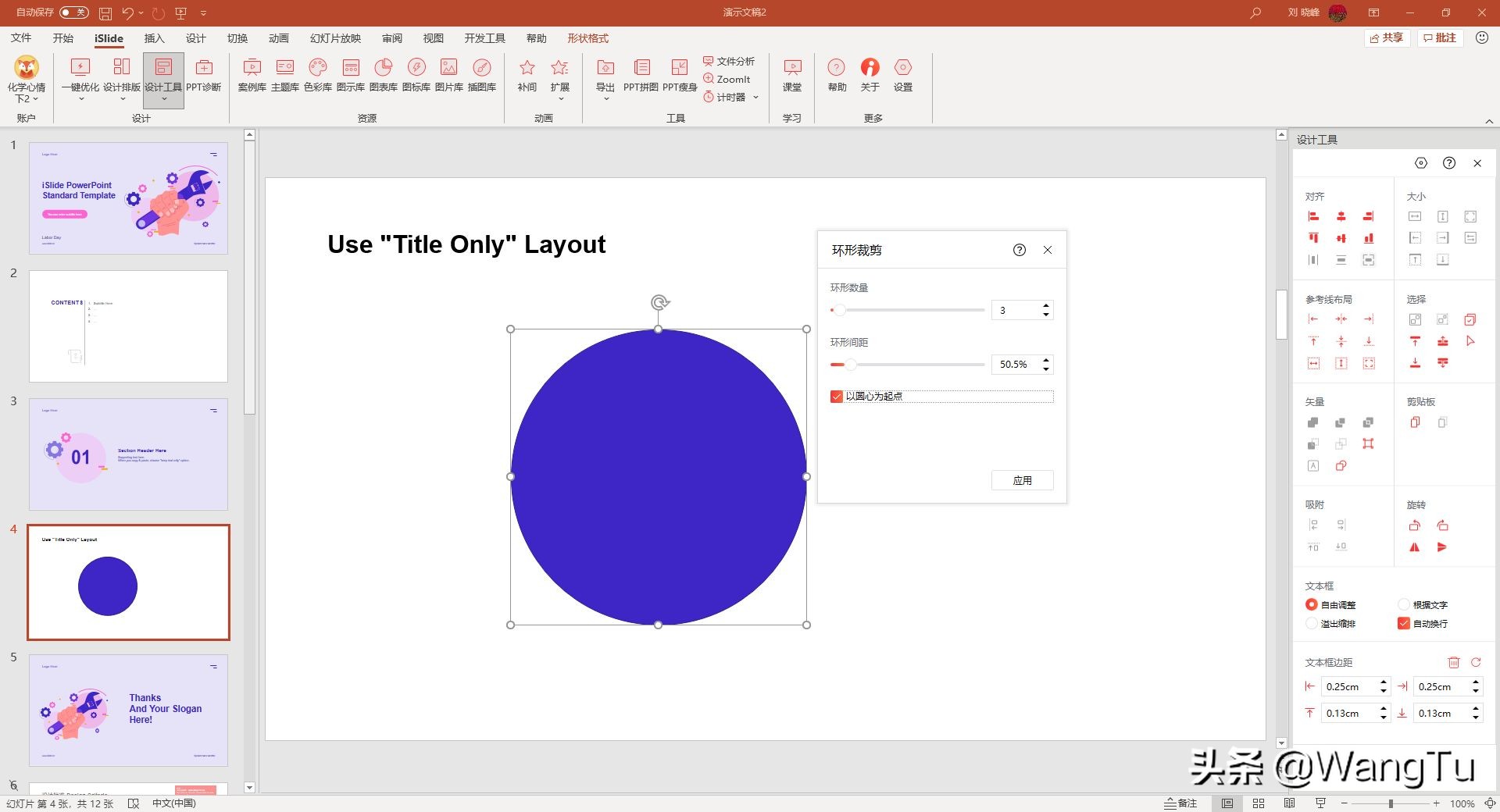Open the iSlide 帮助 help icon
Image resolution: width=1500 pixels, height=812 pixels.
(837, 75)
